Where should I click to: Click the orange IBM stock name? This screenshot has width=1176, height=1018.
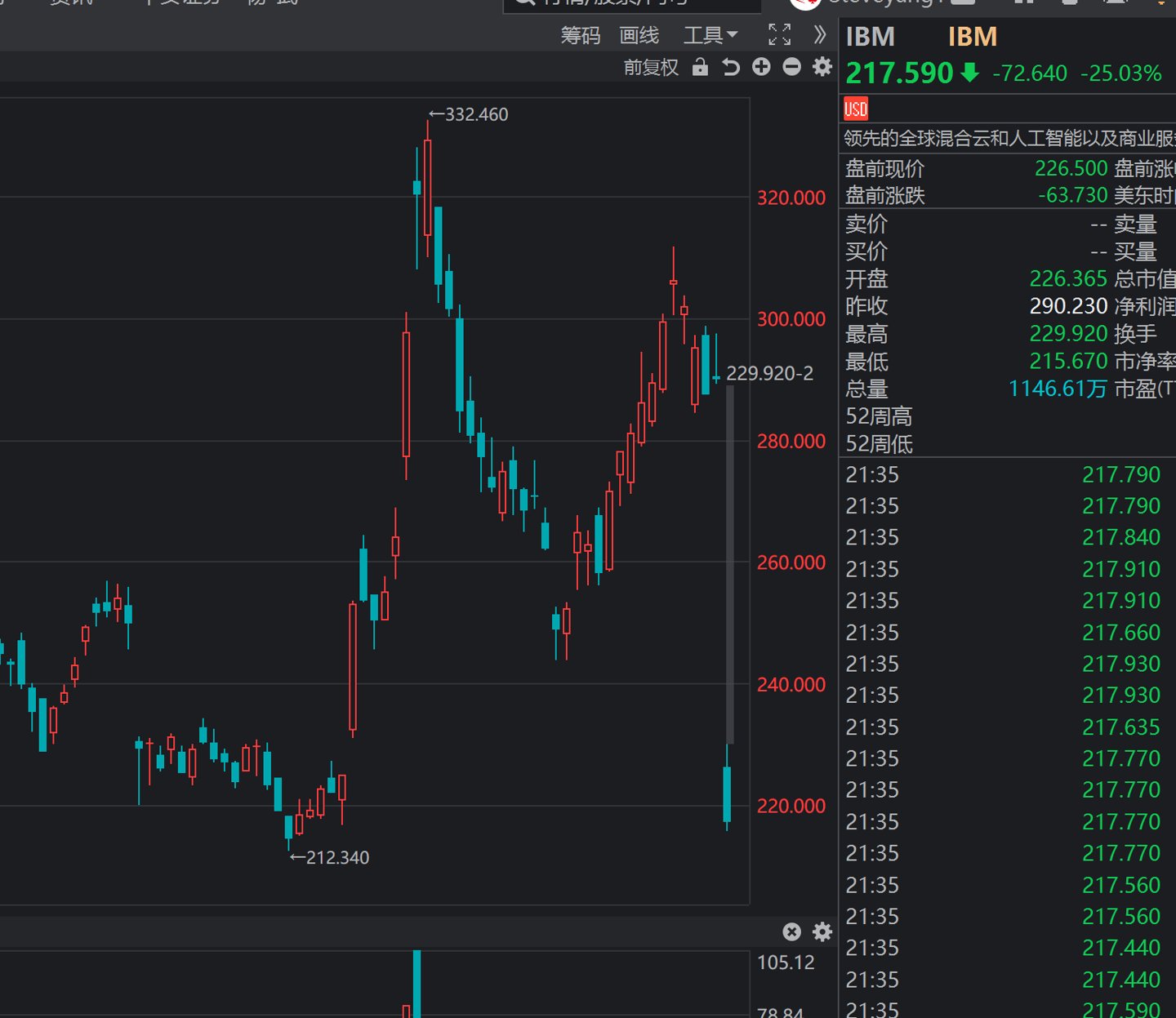point(973,37)
